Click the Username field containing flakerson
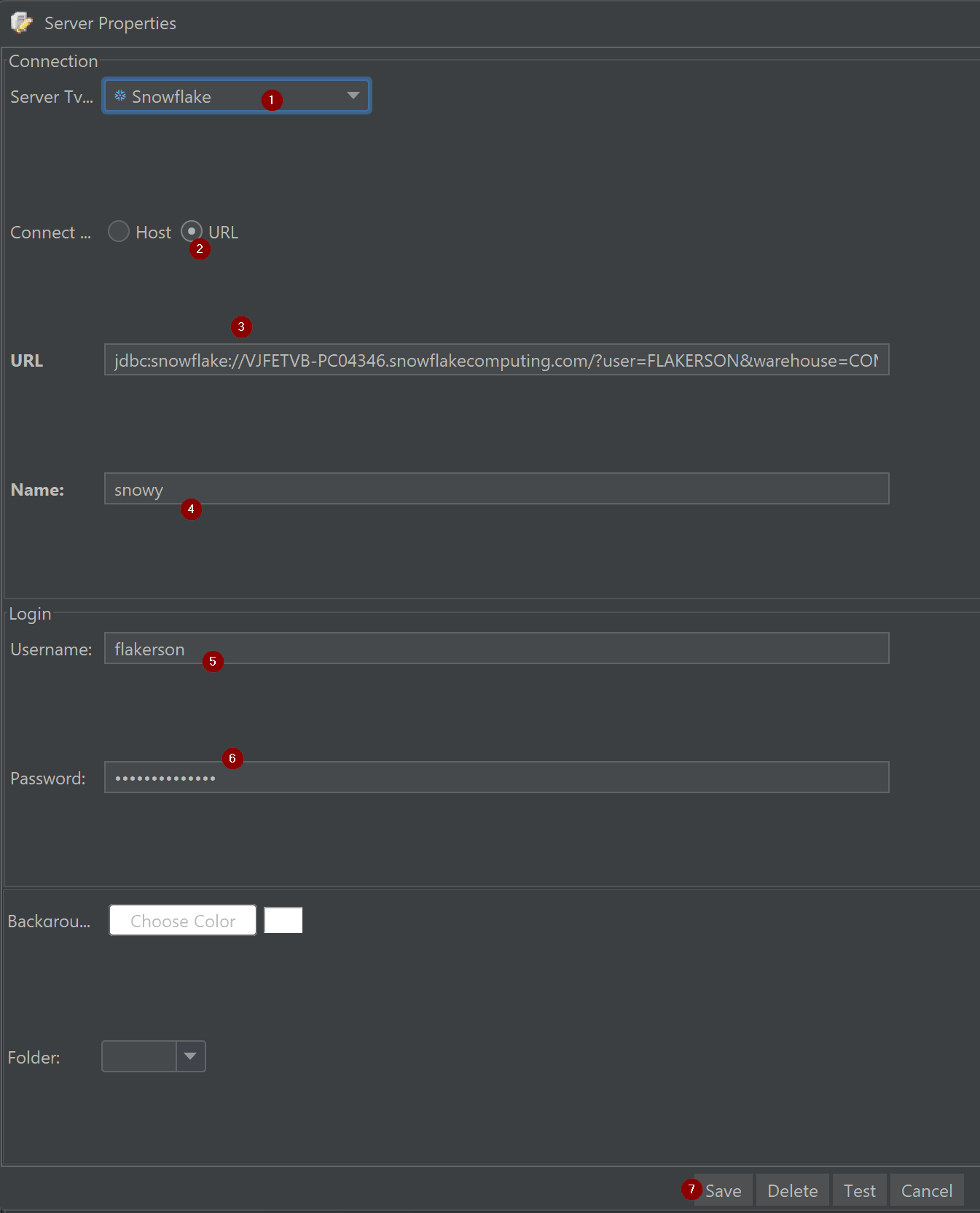 (496, 649)
